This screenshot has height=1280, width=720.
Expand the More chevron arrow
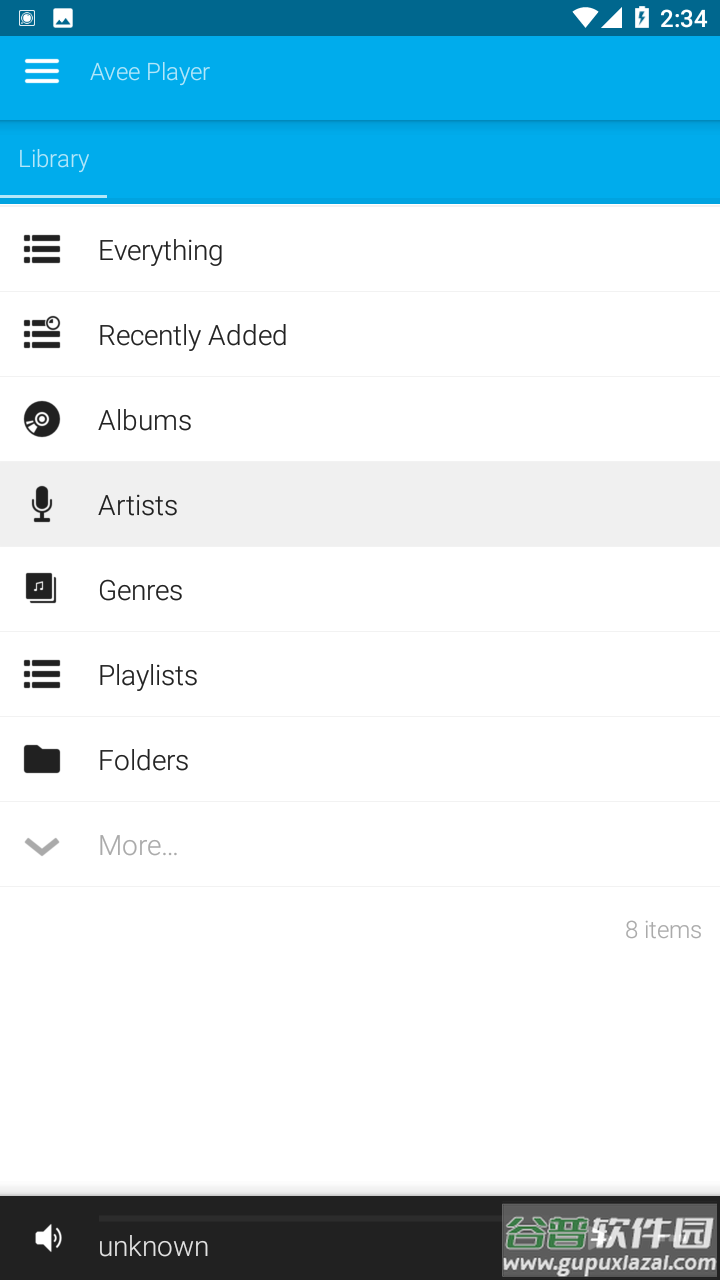(x=42, y=846)
